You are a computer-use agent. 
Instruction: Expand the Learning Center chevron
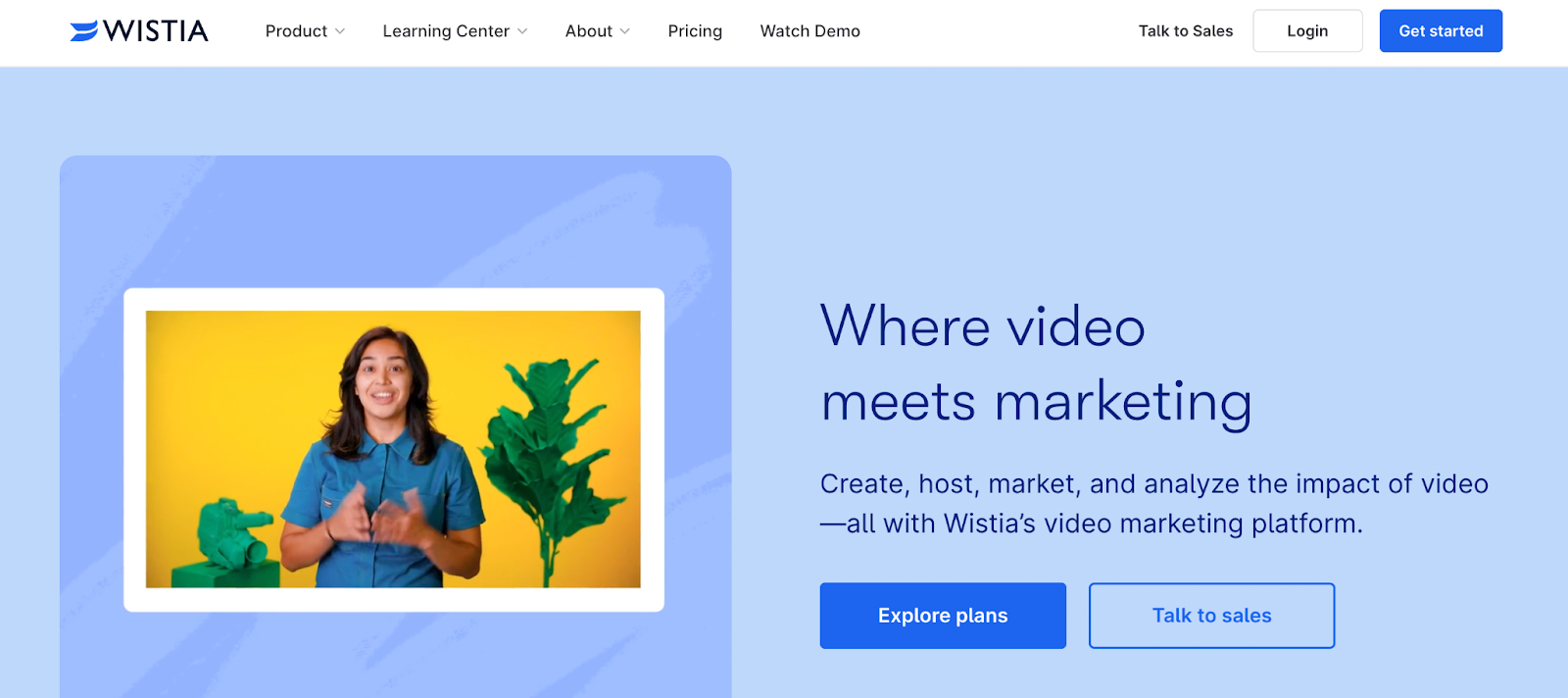coord(522,31)
